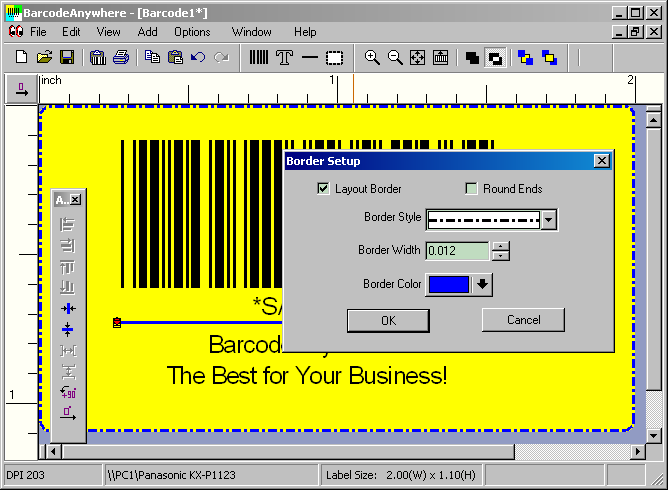Image resolution: width=668 pixels, height=490 pixels.
Task: Click the fit-to-window zoom icon
Action: click(418, 57)
